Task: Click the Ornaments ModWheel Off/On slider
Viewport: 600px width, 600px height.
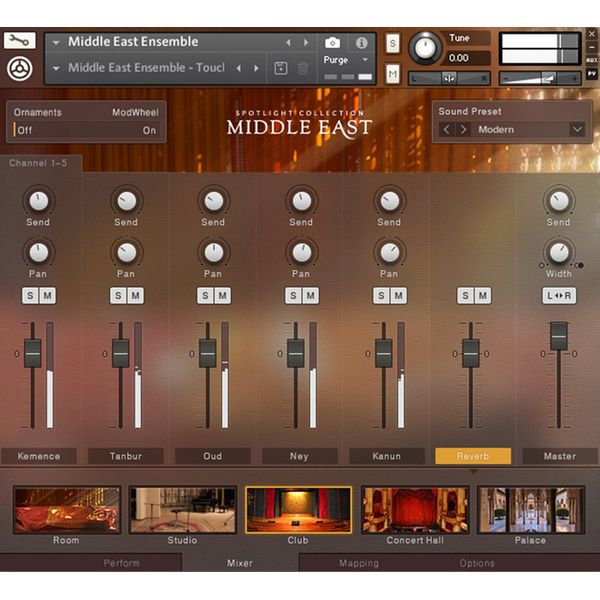Action: 86,130
